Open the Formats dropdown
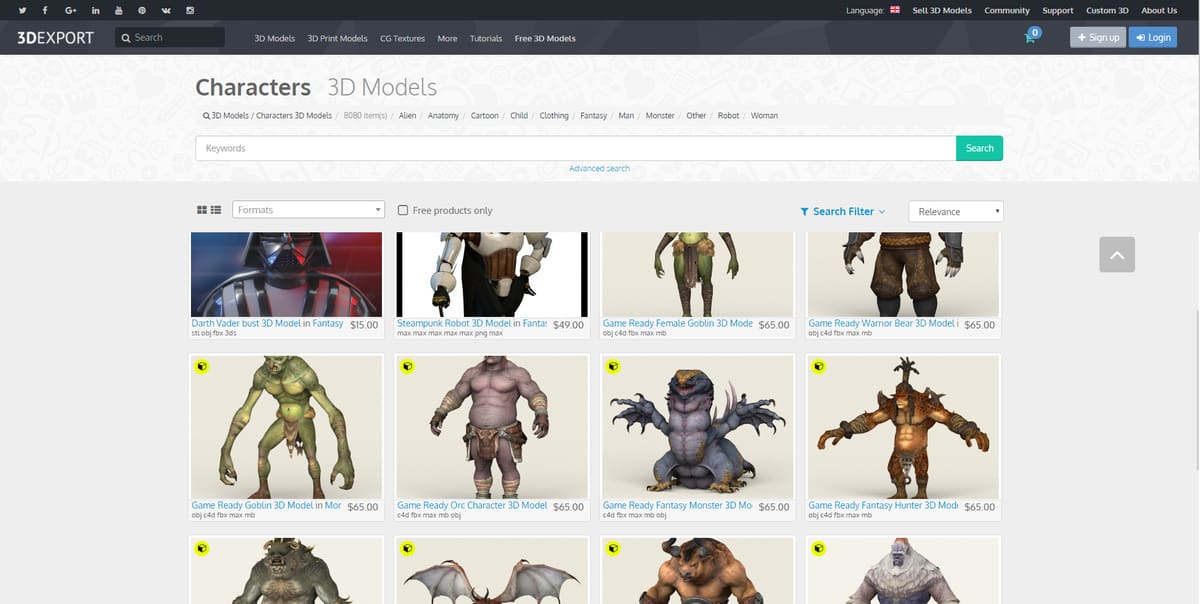This screenshot has width=1200, height=604. click(308, 210)
